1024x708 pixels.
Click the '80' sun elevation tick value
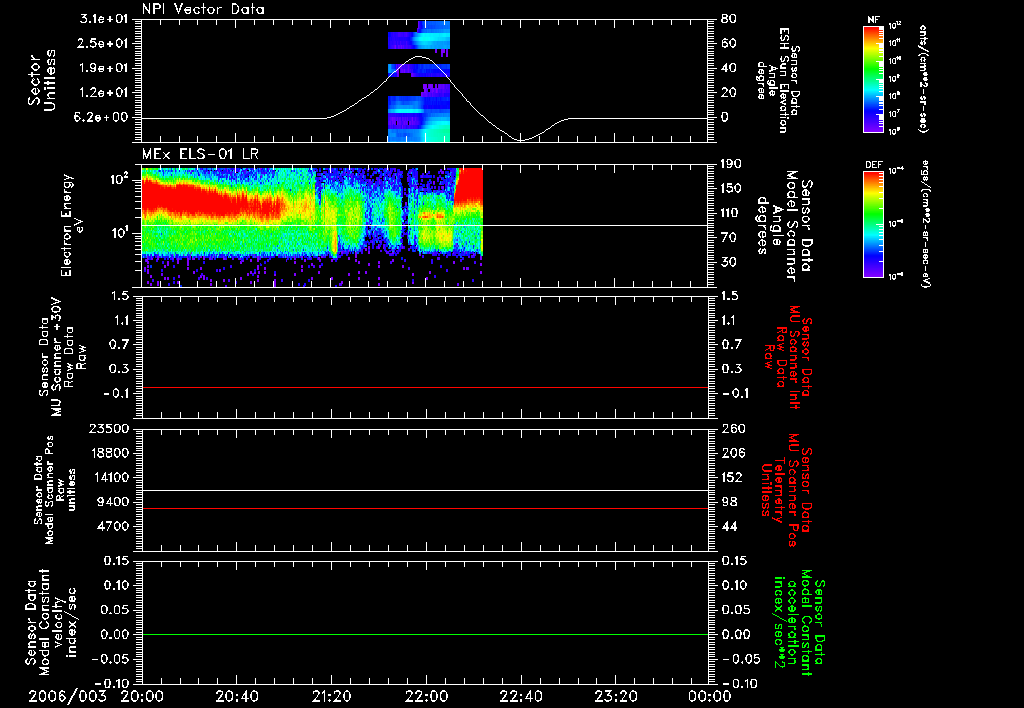[728, 19]
